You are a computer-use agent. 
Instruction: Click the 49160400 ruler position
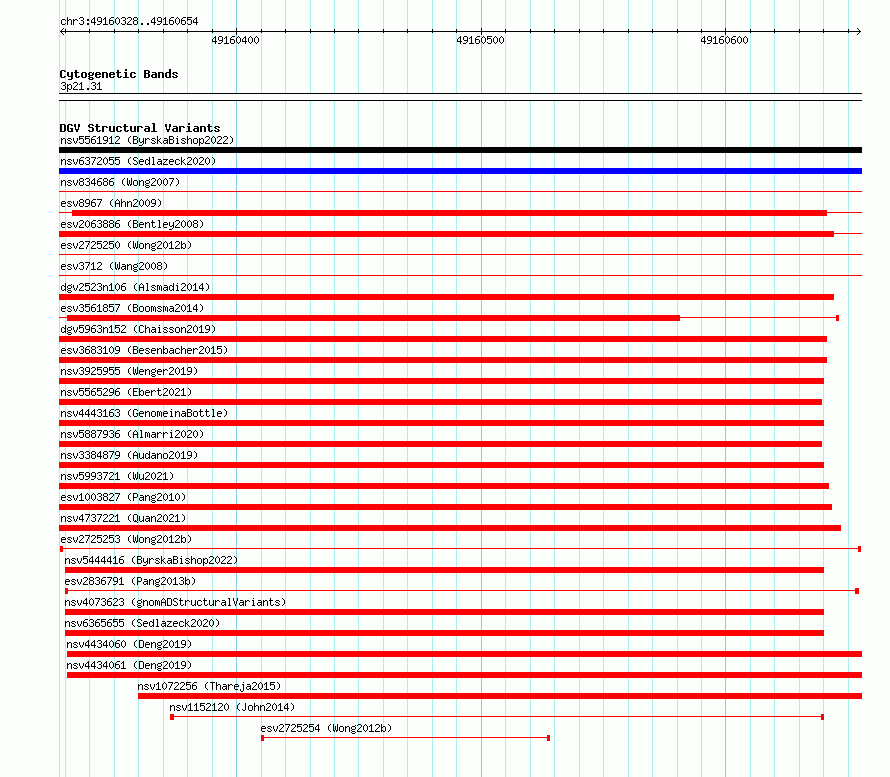[x=236, y=40]
